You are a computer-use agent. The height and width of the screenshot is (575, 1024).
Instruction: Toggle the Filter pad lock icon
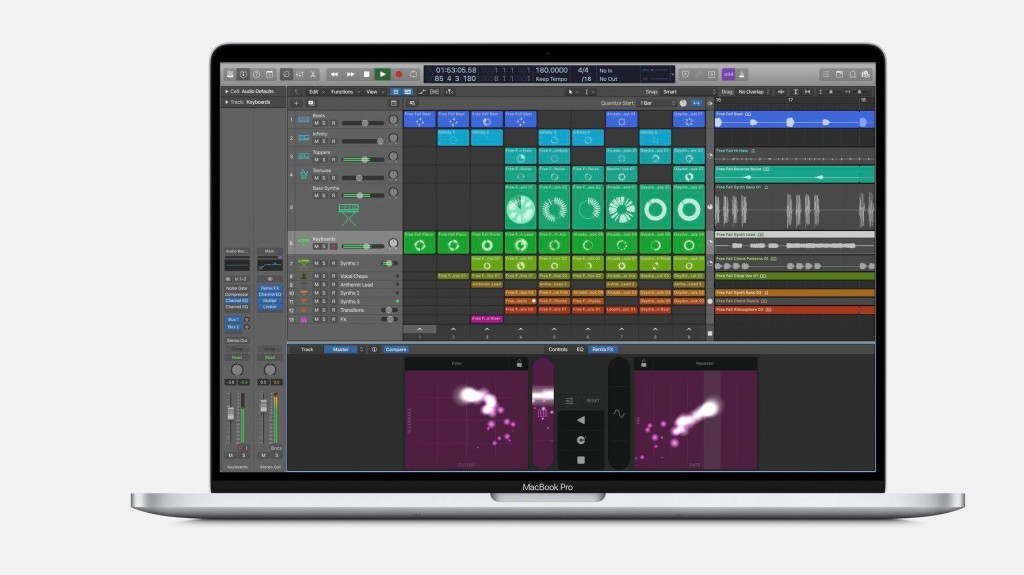point(519,364)
